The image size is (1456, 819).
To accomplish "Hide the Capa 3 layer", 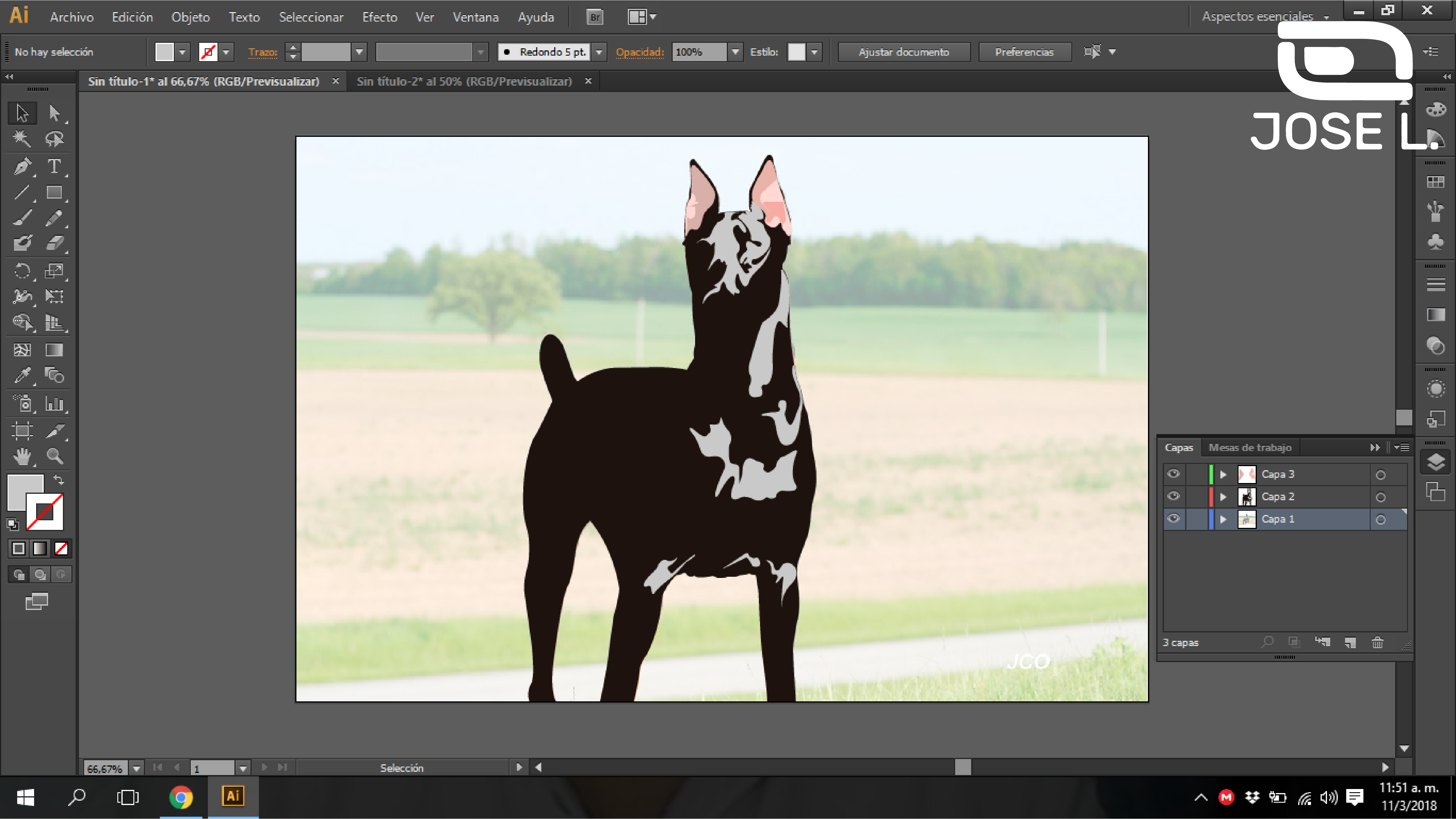I will pos(1174,474).
